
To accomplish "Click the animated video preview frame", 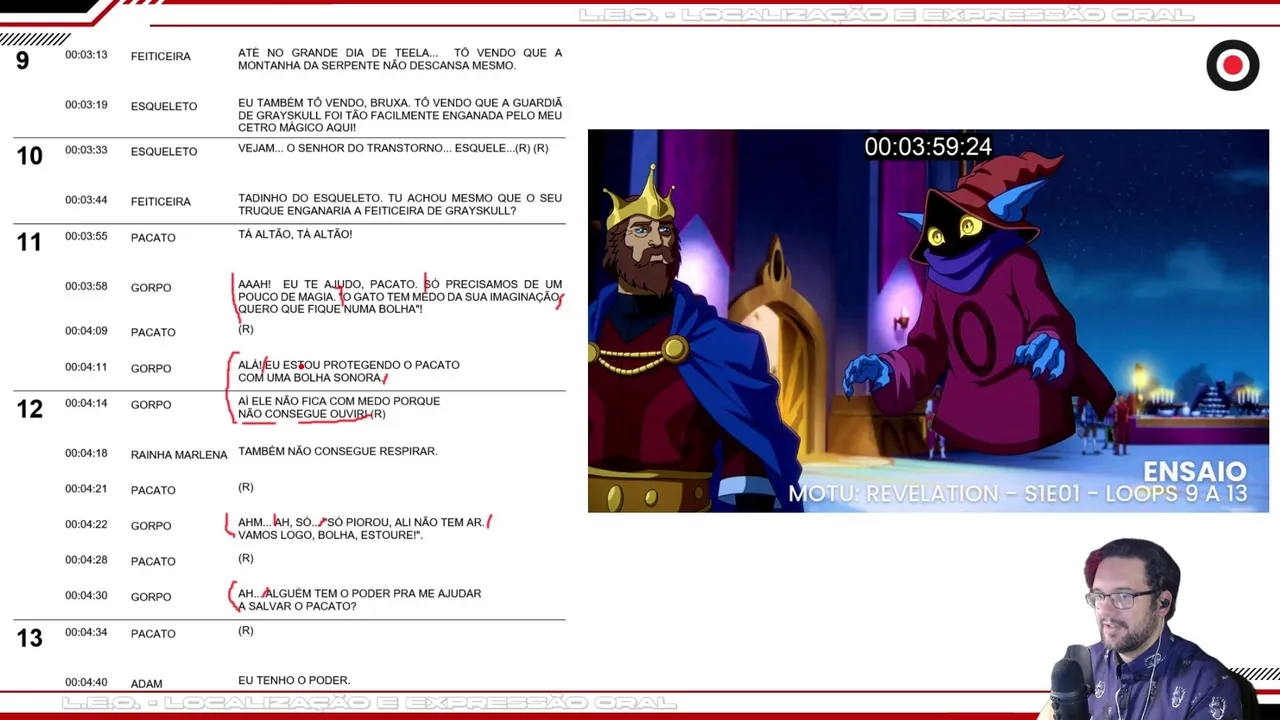I will tap(928, 321).
